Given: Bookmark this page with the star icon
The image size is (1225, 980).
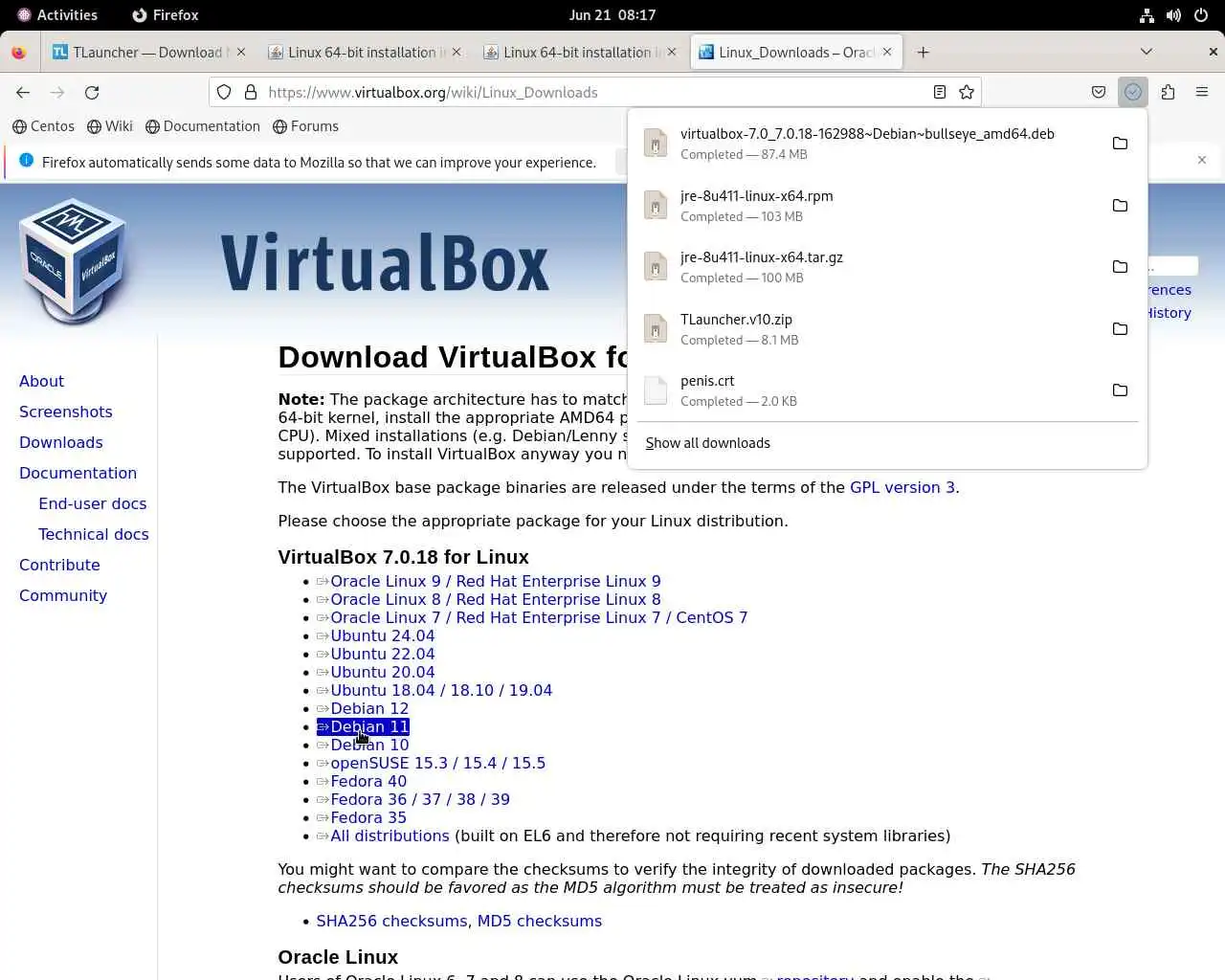Looking at the screenshot, I should 967,92.
